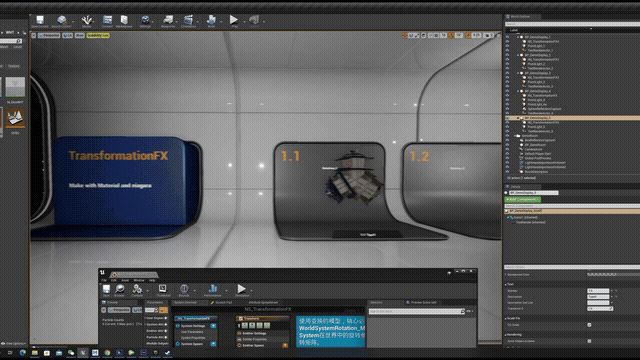Open the Modes toolbar icon
640x360 pixels.
click(87, 21)
